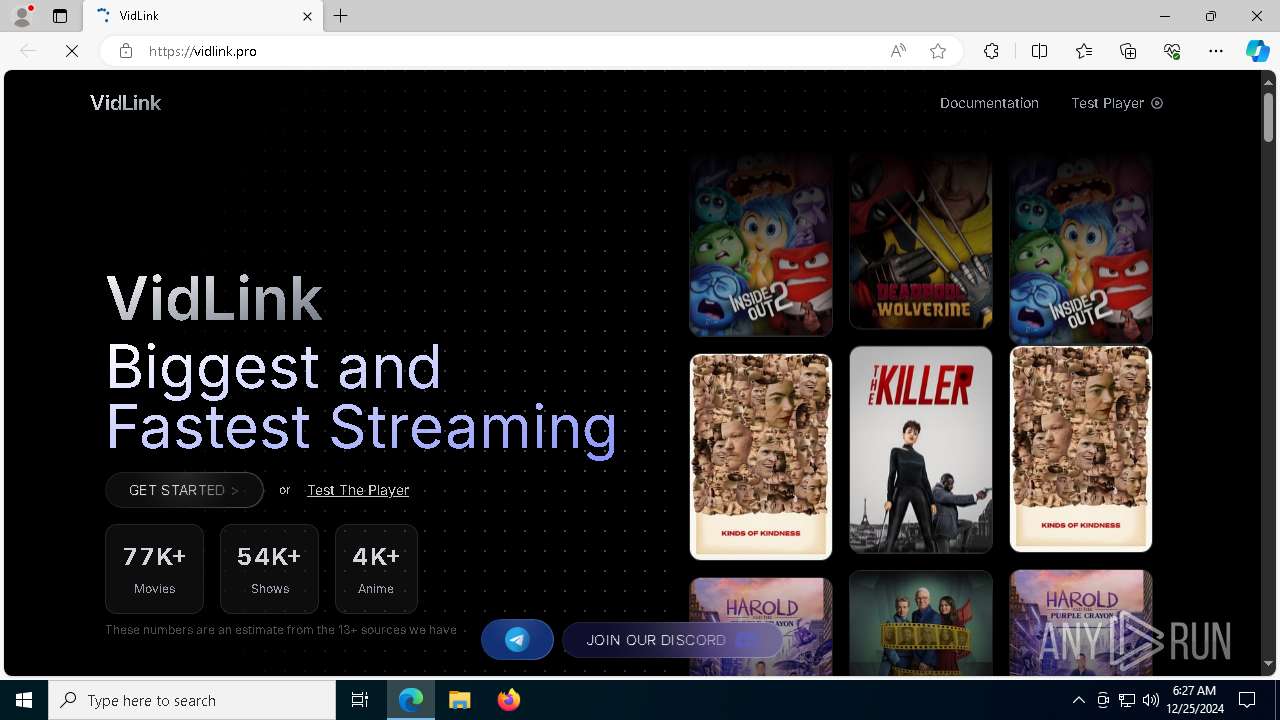1280x720 pixels.
Task: Select the 77K+ Movies stat card
Action: (x=154, y=569)
